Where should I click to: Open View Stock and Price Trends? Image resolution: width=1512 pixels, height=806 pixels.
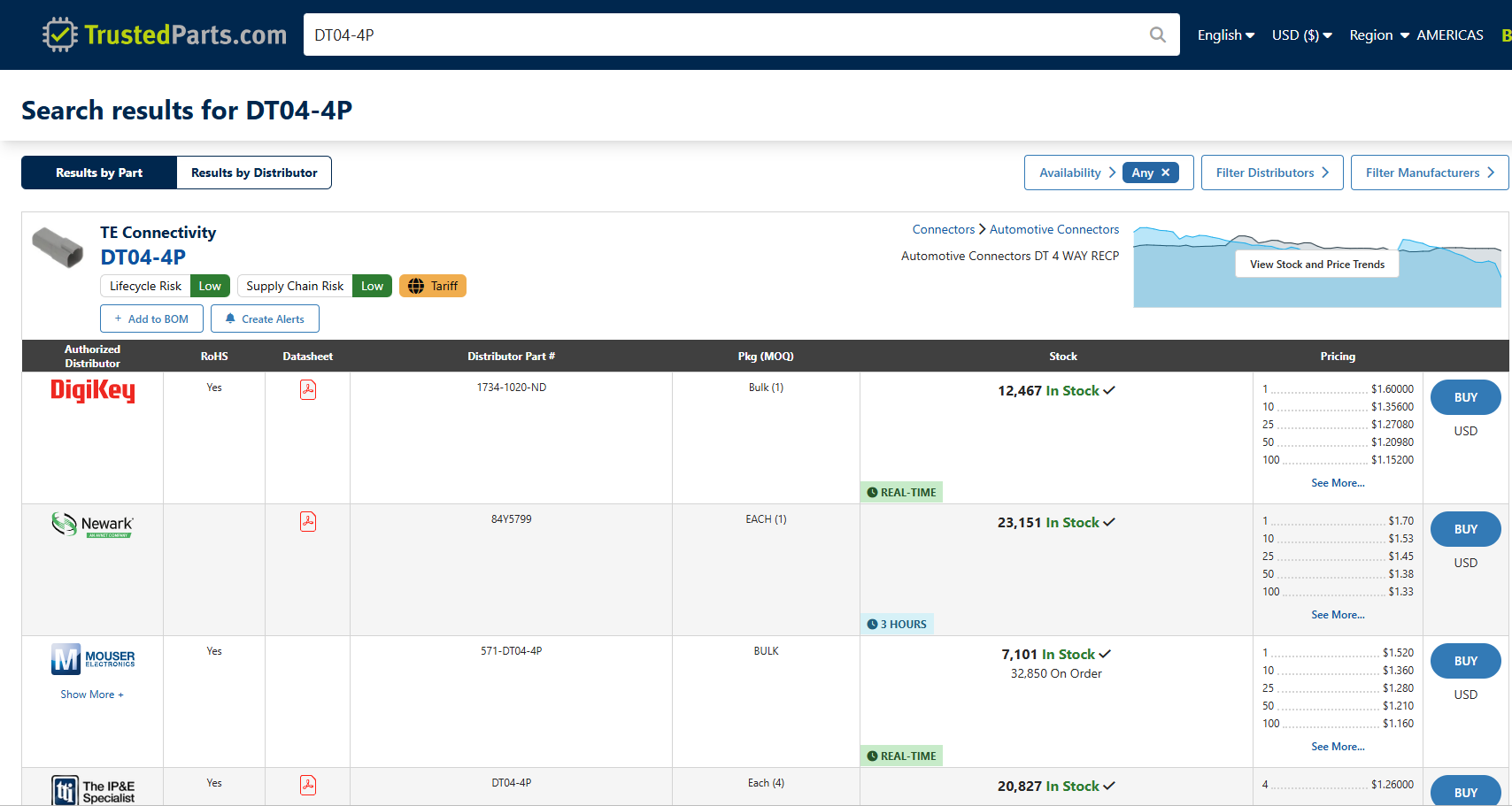click(1317, 264)
